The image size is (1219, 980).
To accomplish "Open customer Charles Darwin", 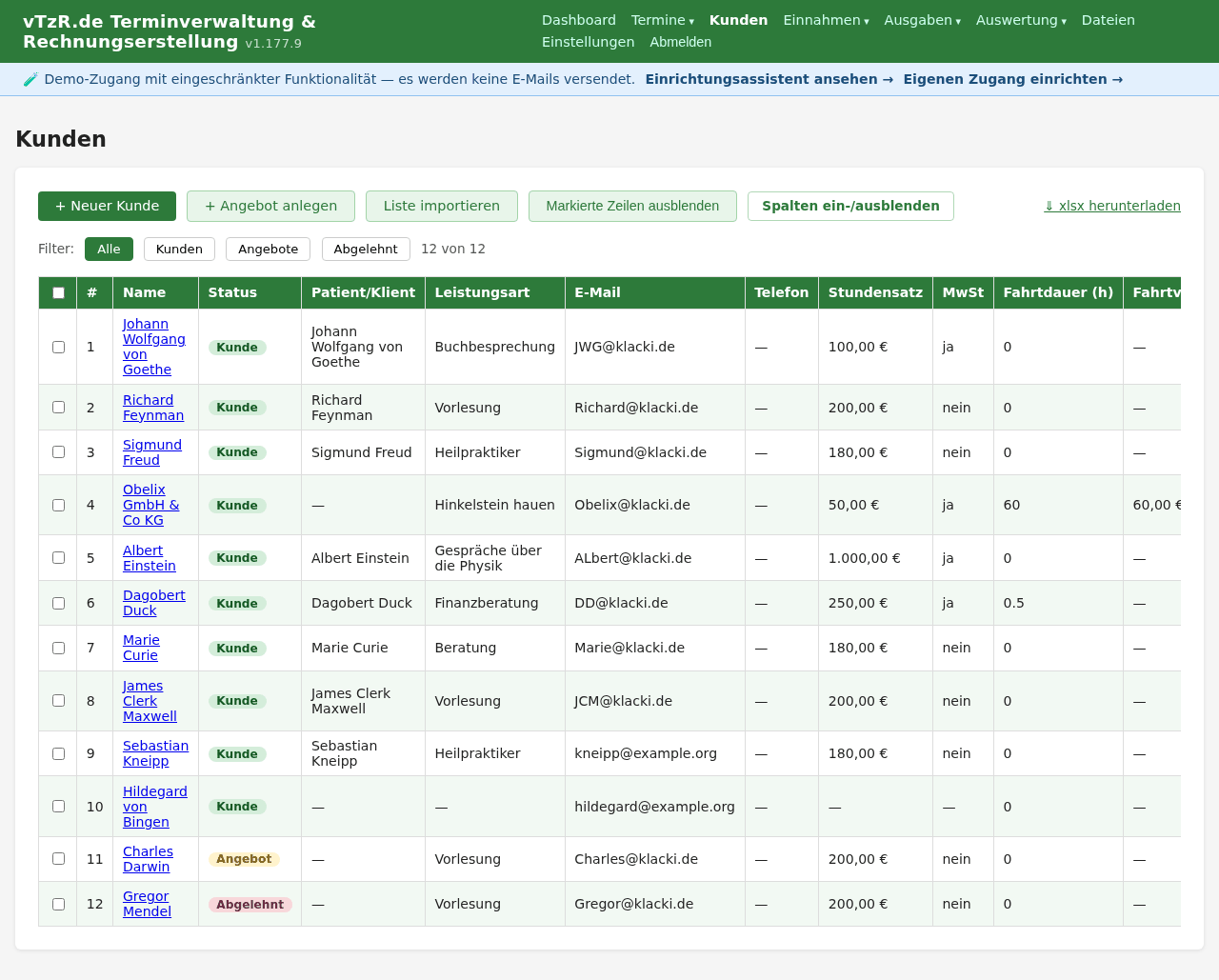I will click(148, 859).
